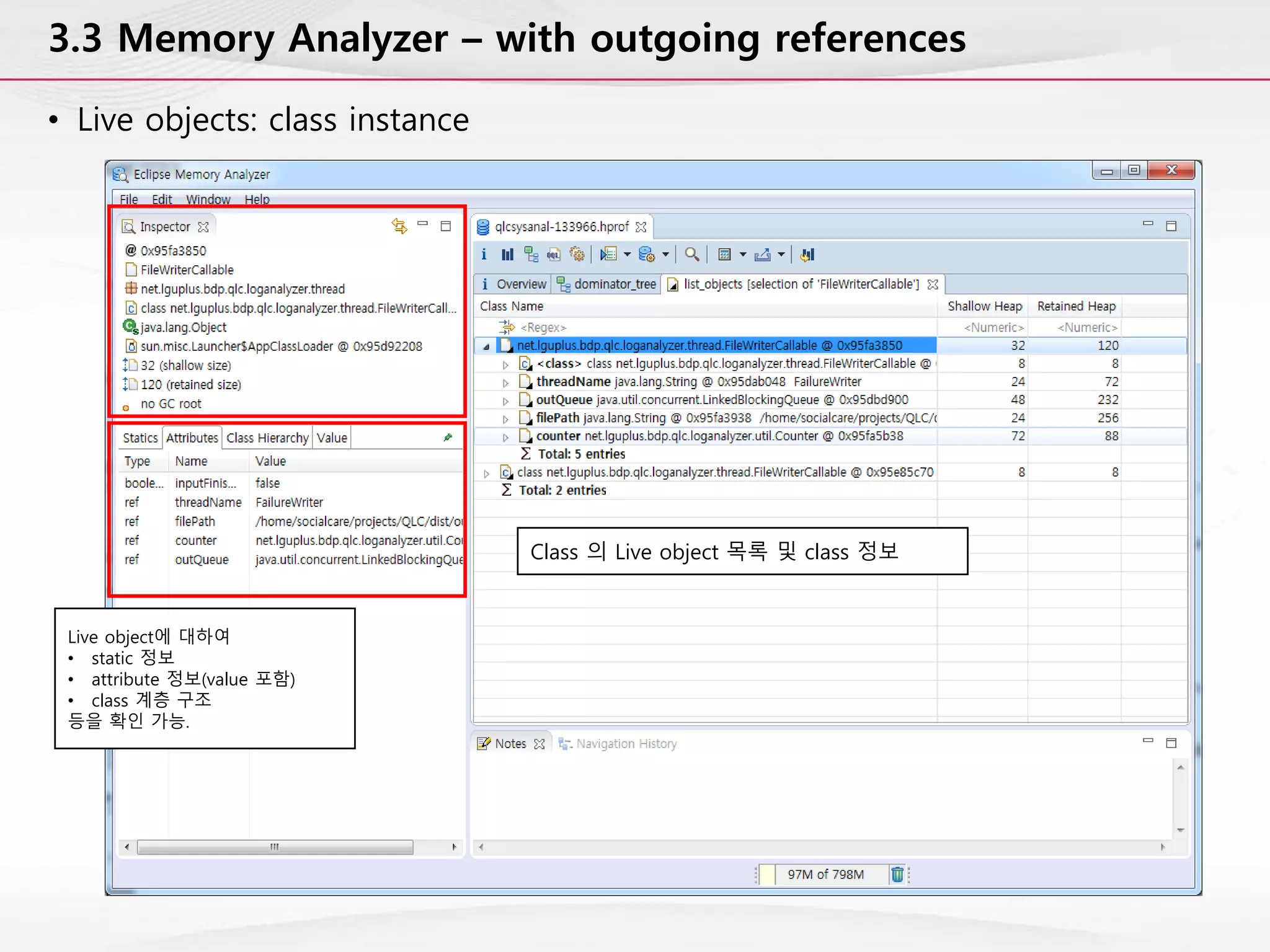The height and width of the screenshot is (952, 1270).
Task: Click the group result by calculator icon
Action: 724,255
